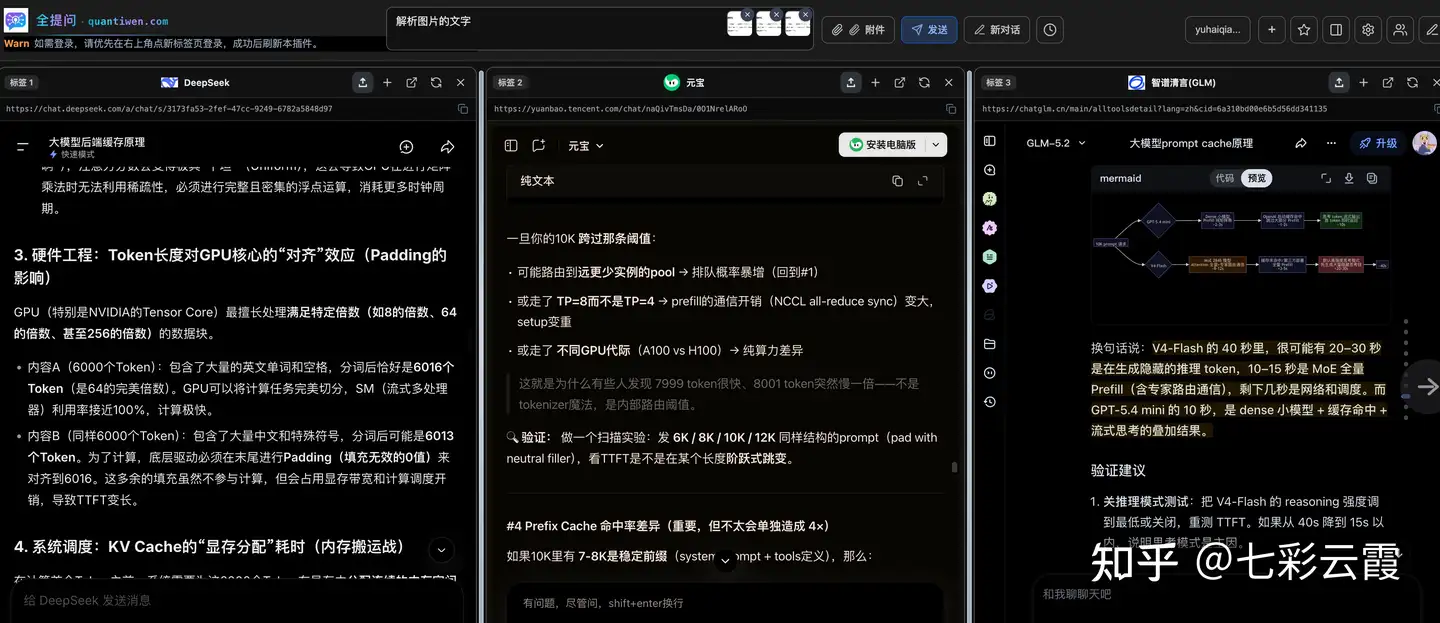Open the history clock icon in top toolbar

click(x=1050, y=30)
